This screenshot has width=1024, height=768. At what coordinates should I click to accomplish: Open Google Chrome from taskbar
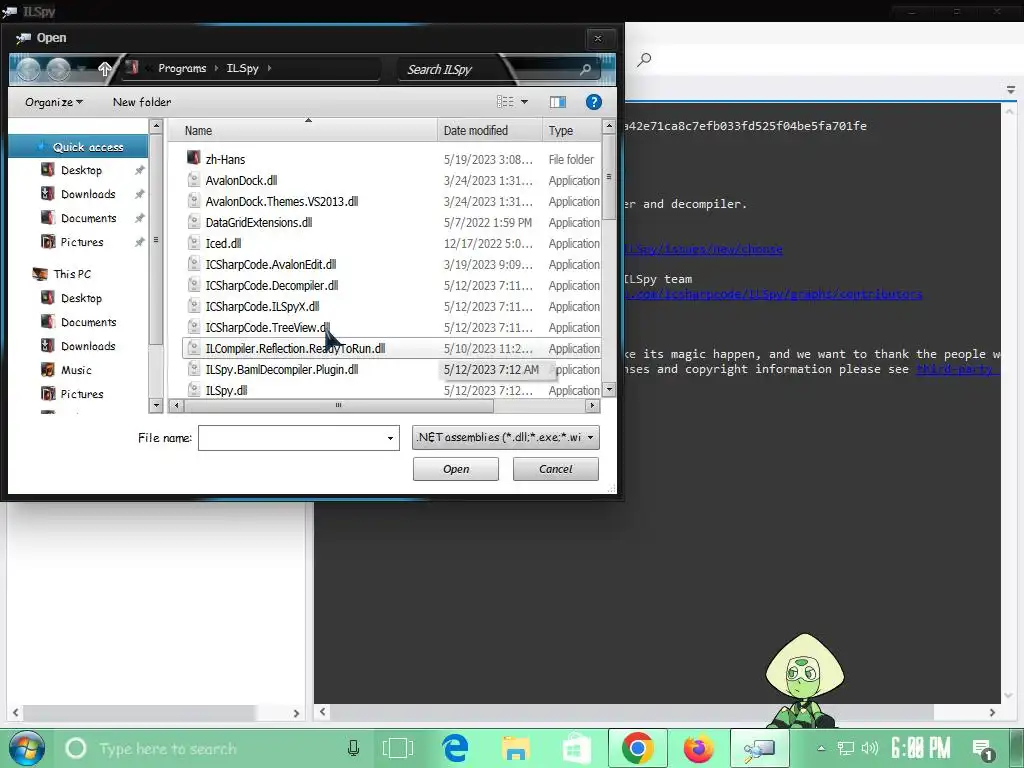click(637, 748)
